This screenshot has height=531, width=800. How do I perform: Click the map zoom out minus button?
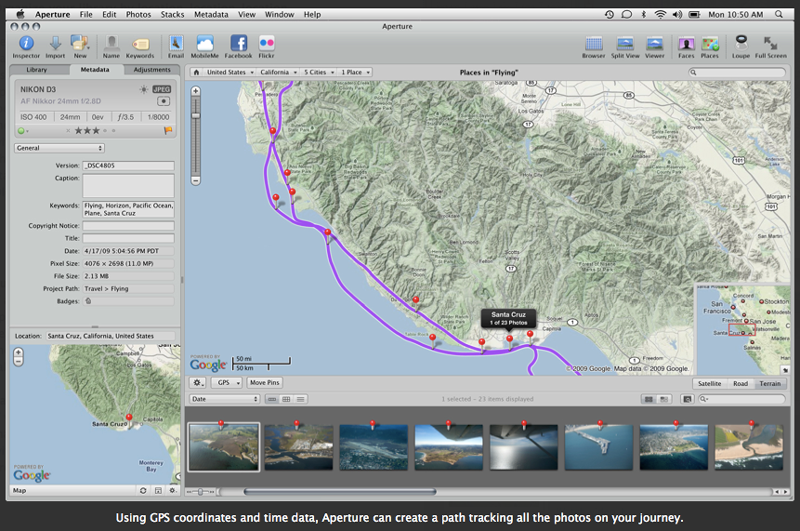(x=195, y=180)
